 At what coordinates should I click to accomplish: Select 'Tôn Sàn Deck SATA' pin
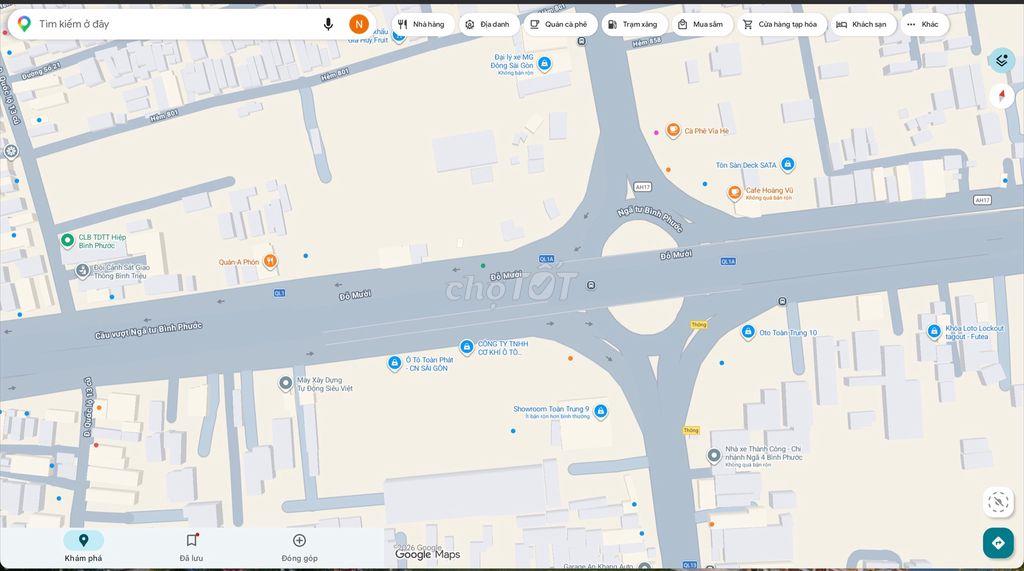(788, 163)
